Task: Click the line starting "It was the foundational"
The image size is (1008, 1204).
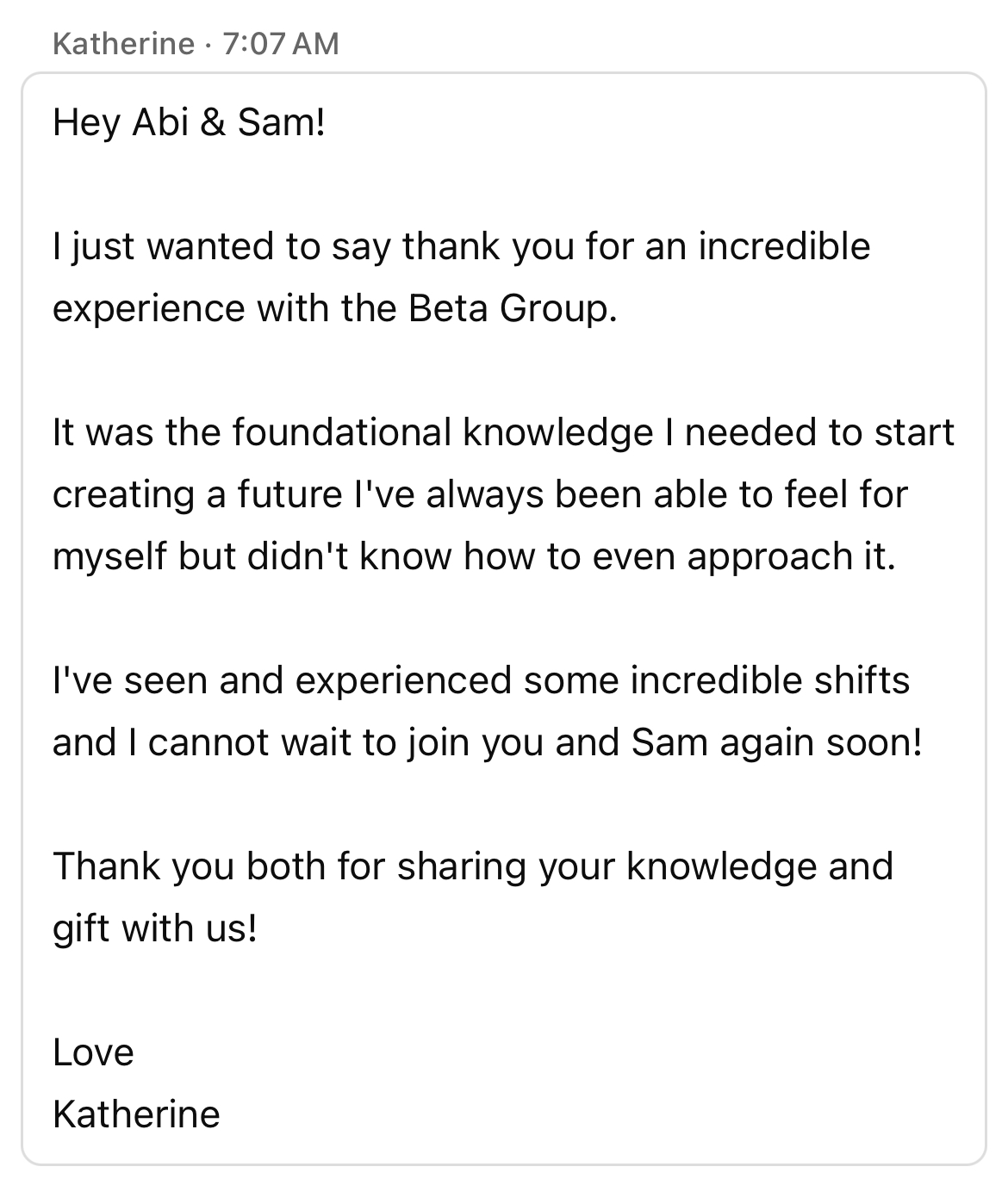Action: click(503, 432)
